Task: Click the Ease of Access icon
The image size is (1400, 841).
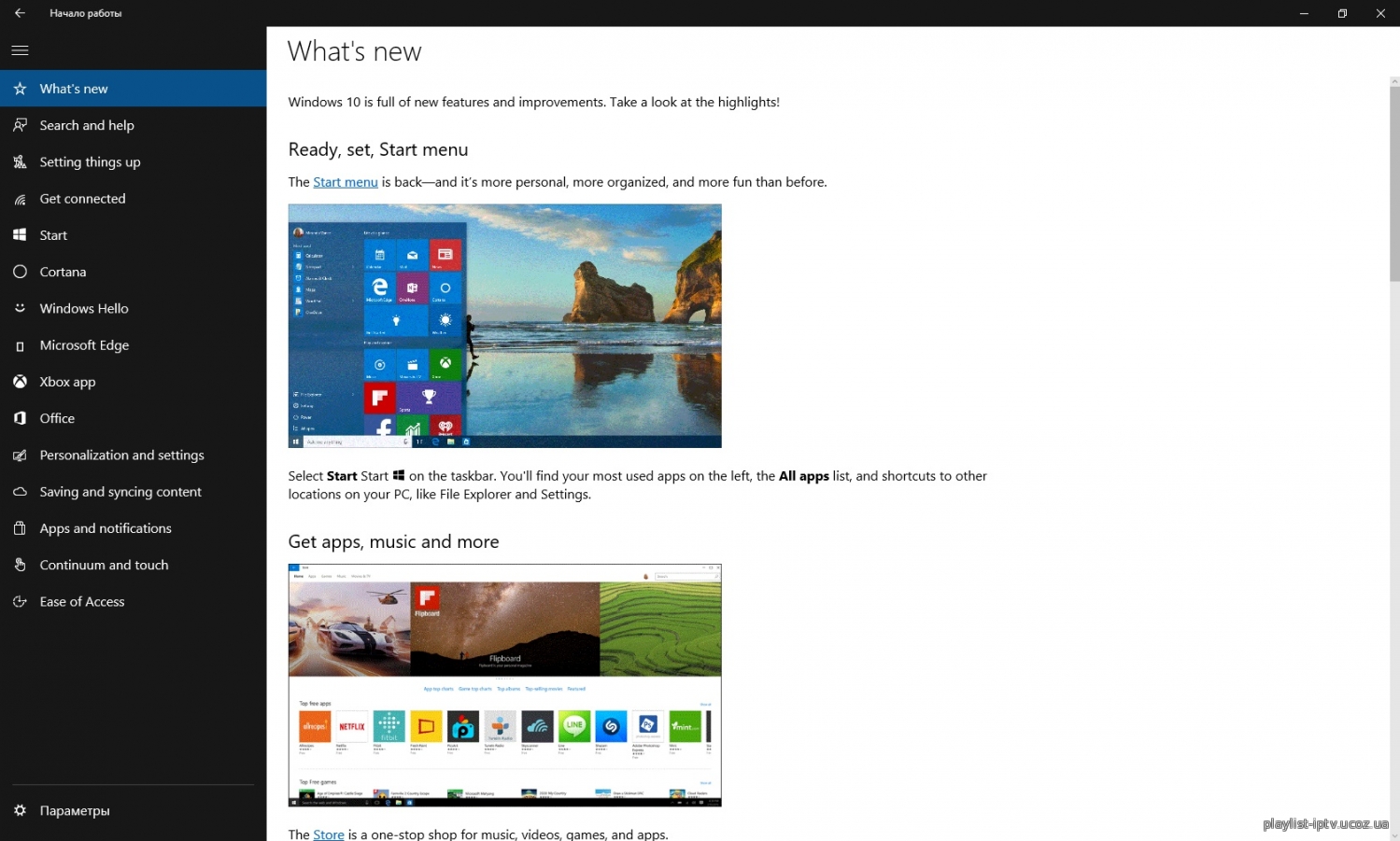Action: [20, 602]
